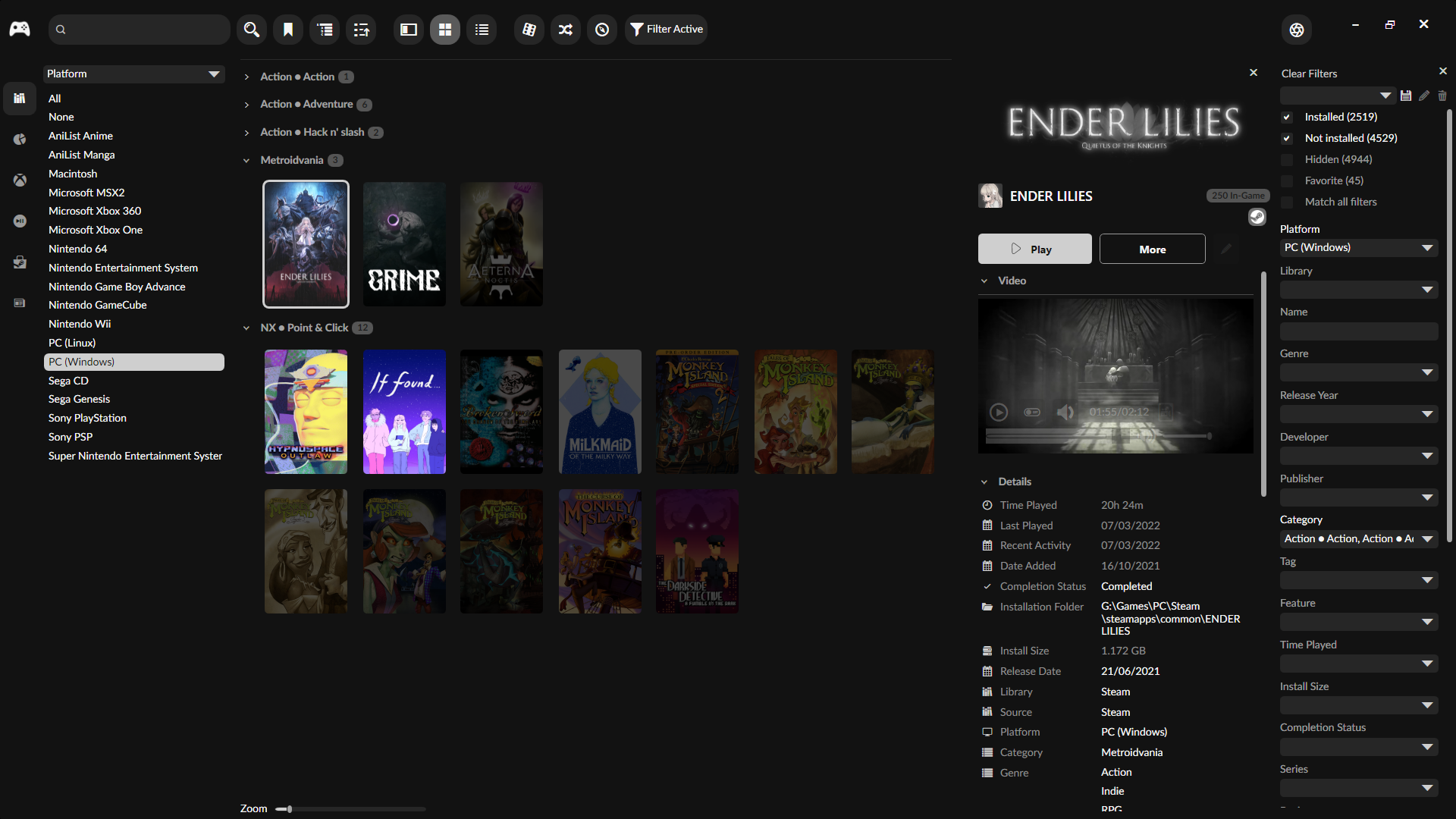Image resolution: width=1456 pixels, height=819 pixels.
Task: Click the save filter preset icon
Action: click(1406, 96)
